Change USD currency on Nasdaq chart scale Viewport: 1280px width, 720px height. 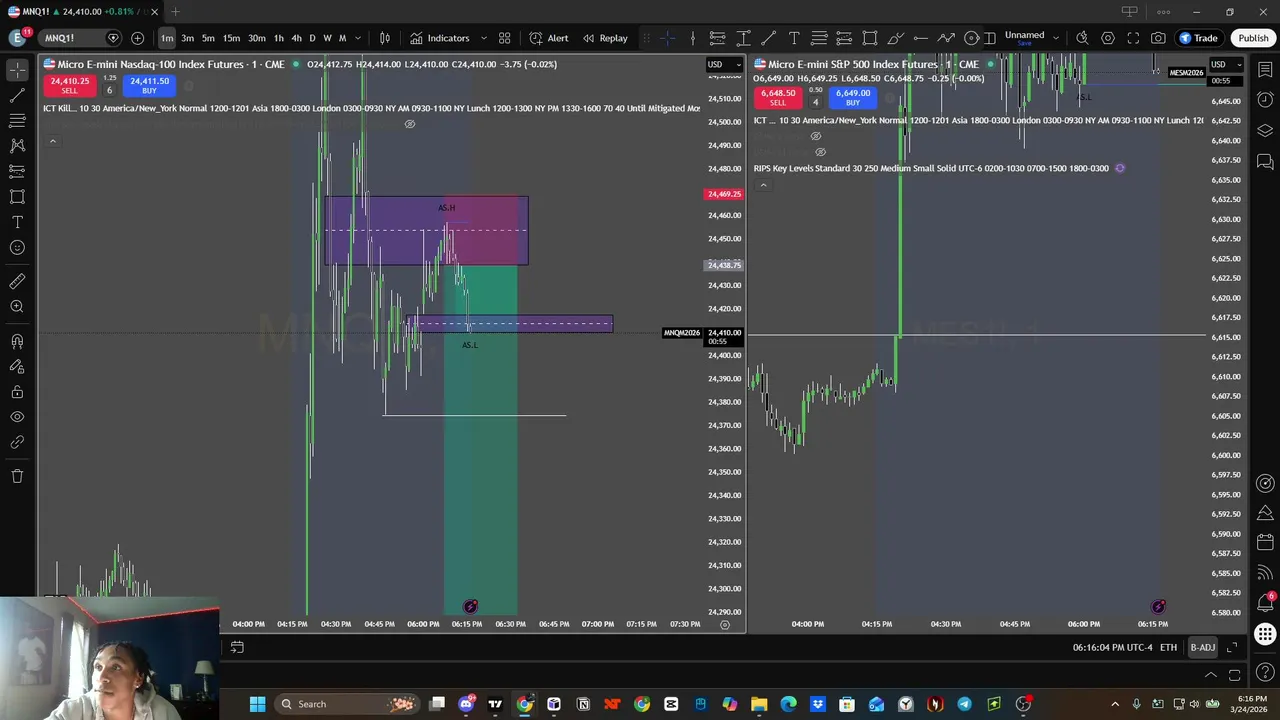(724, 64)
